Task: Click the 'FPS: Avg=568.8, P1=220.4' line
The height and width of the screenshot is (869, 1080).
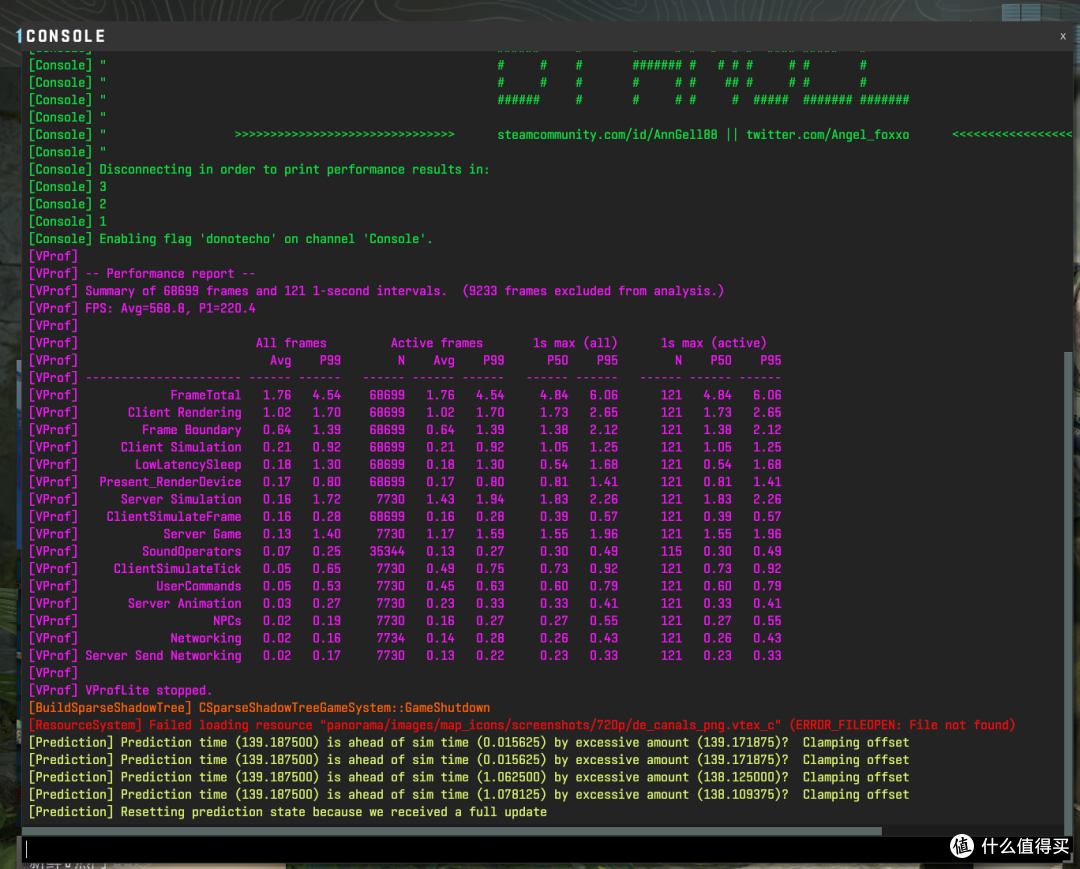Action: click(x=142, y=308)
